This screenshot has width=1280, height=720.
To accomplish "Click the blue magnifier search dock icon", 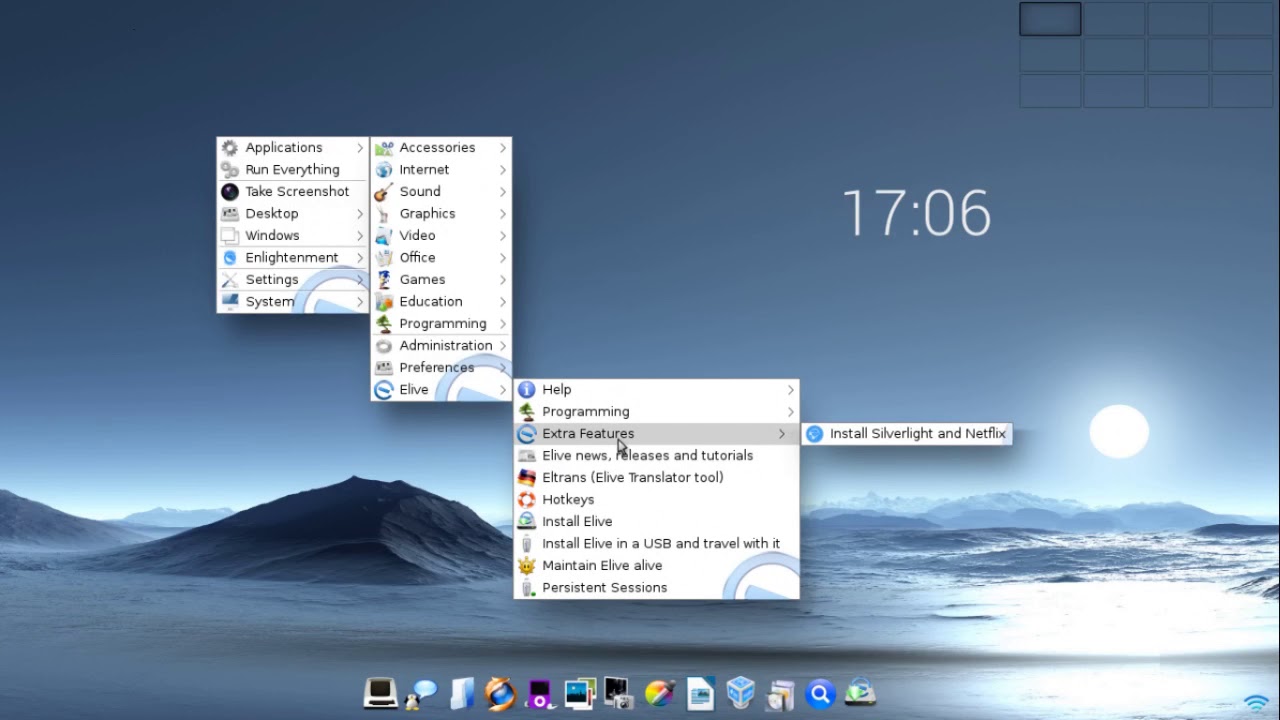I will (x=820, y=693).
